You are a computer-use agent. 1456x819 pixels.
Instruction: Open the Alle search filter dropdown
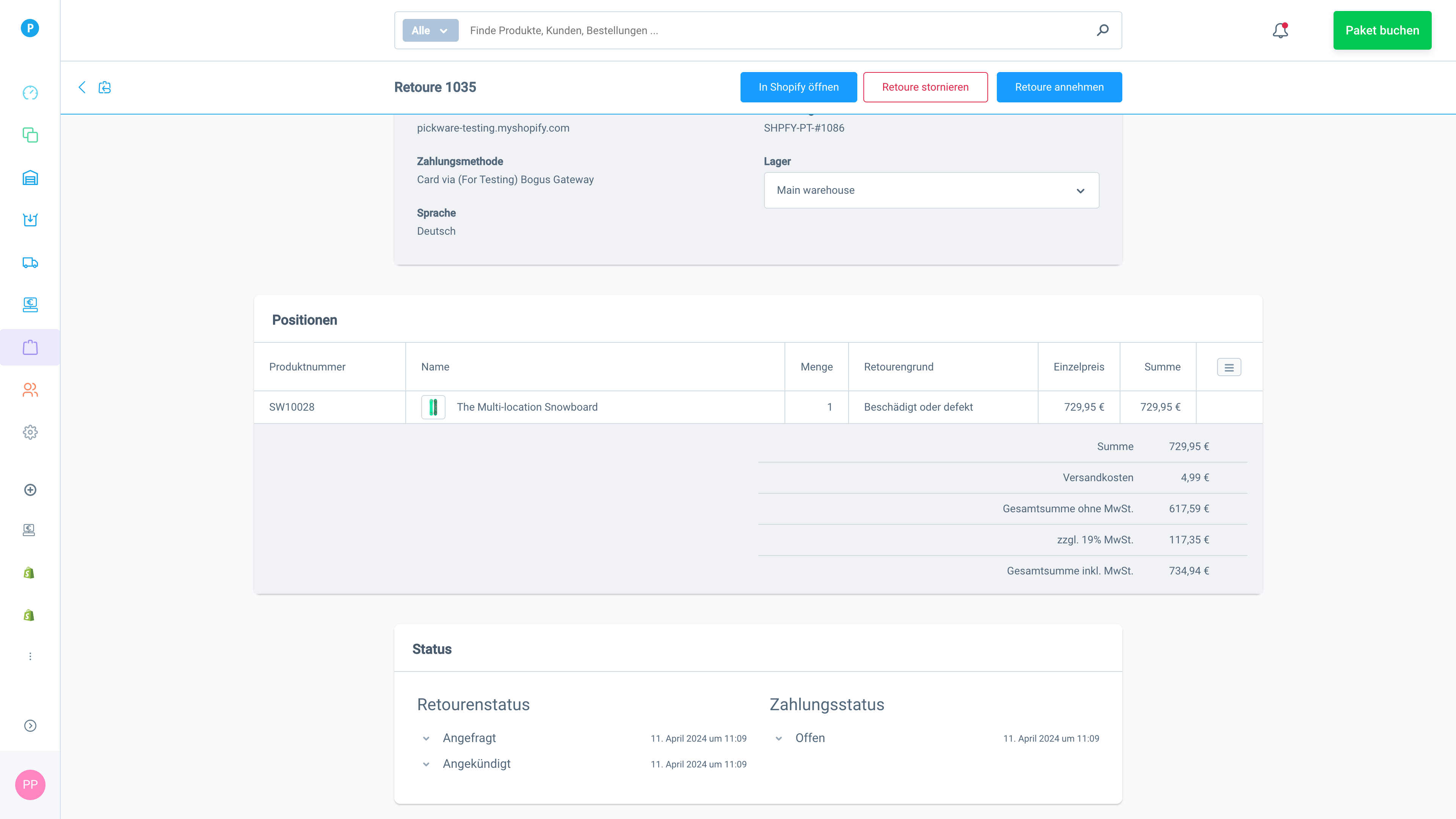tap(430, 30)
